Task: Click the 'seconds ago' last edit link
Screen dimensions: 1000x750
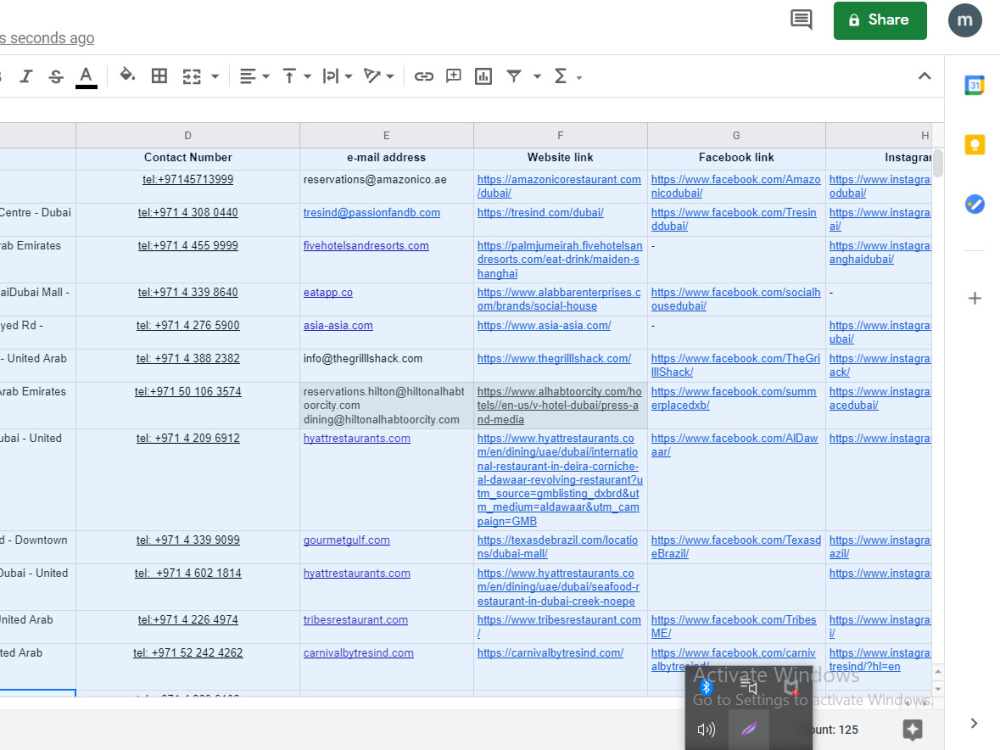Action: point(47,38)
